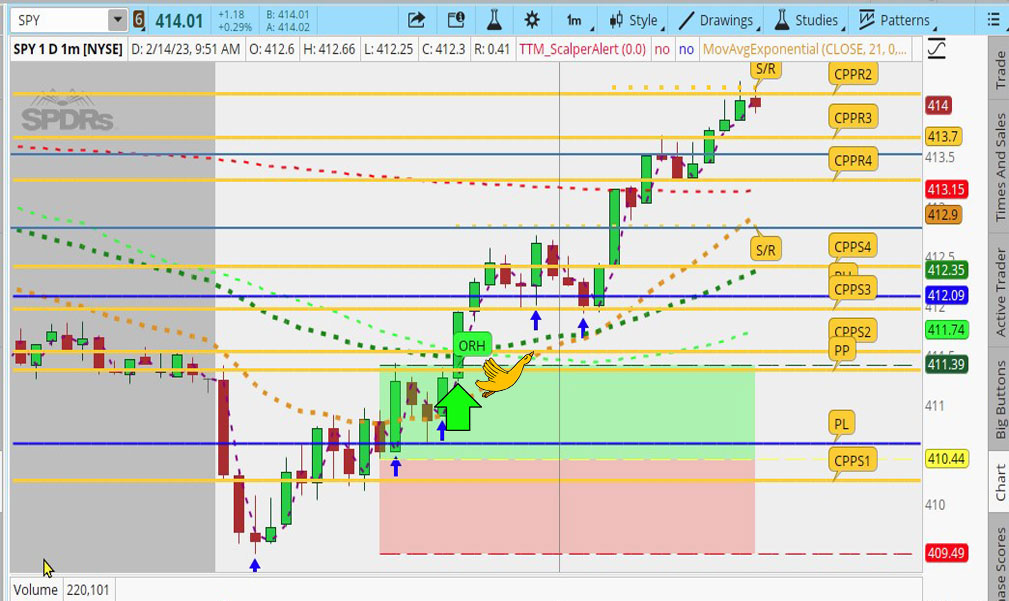1009x601 pixels.
Task: Select the Chart side tab
Action: (x=1000, y=483)
